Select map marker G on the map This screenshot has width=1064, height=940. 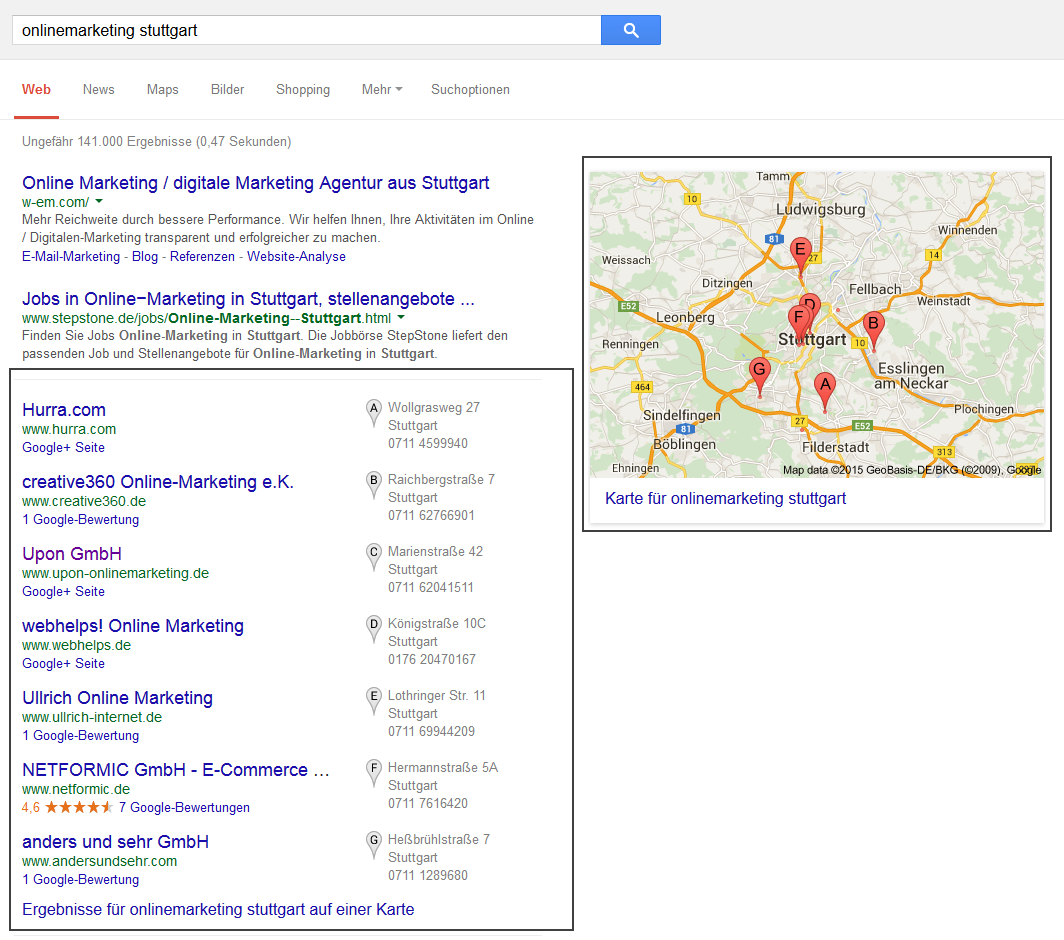pyautogui.click(x=759, y=371)
